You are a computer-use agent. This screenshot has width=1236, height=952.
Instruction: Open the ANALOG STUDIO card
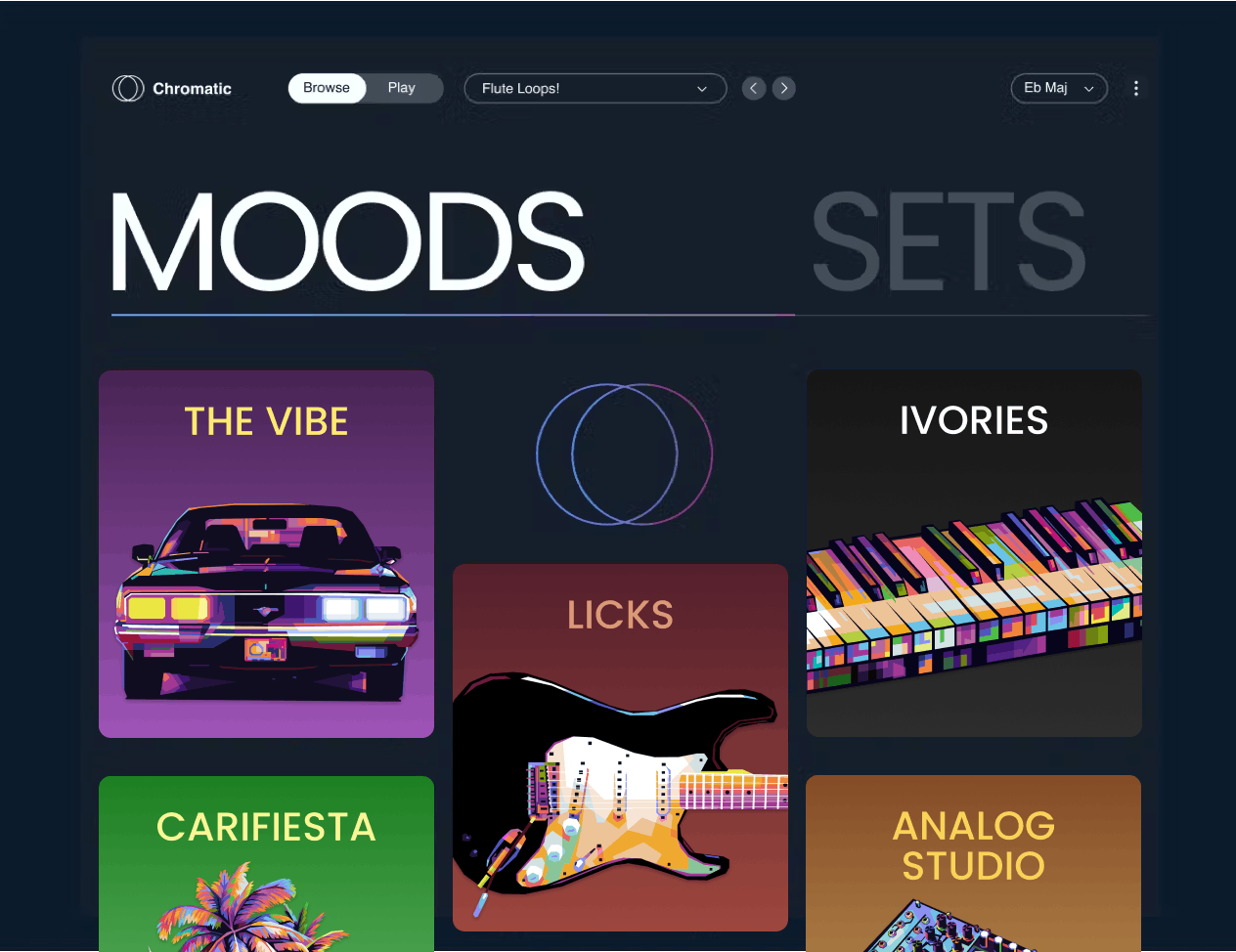pyautogui.click(x=974, y=864)
